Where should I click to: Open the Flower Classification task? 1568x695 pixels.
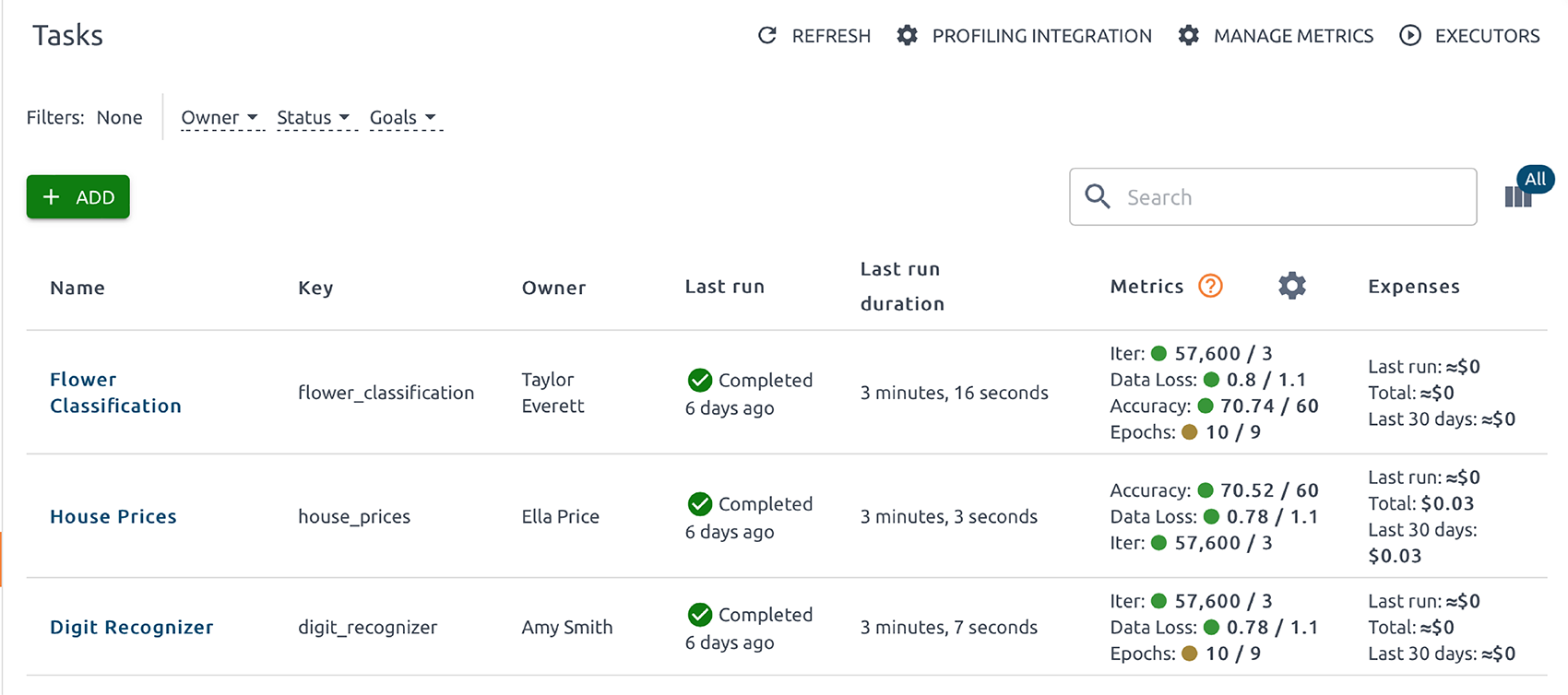tap(115, 393)
